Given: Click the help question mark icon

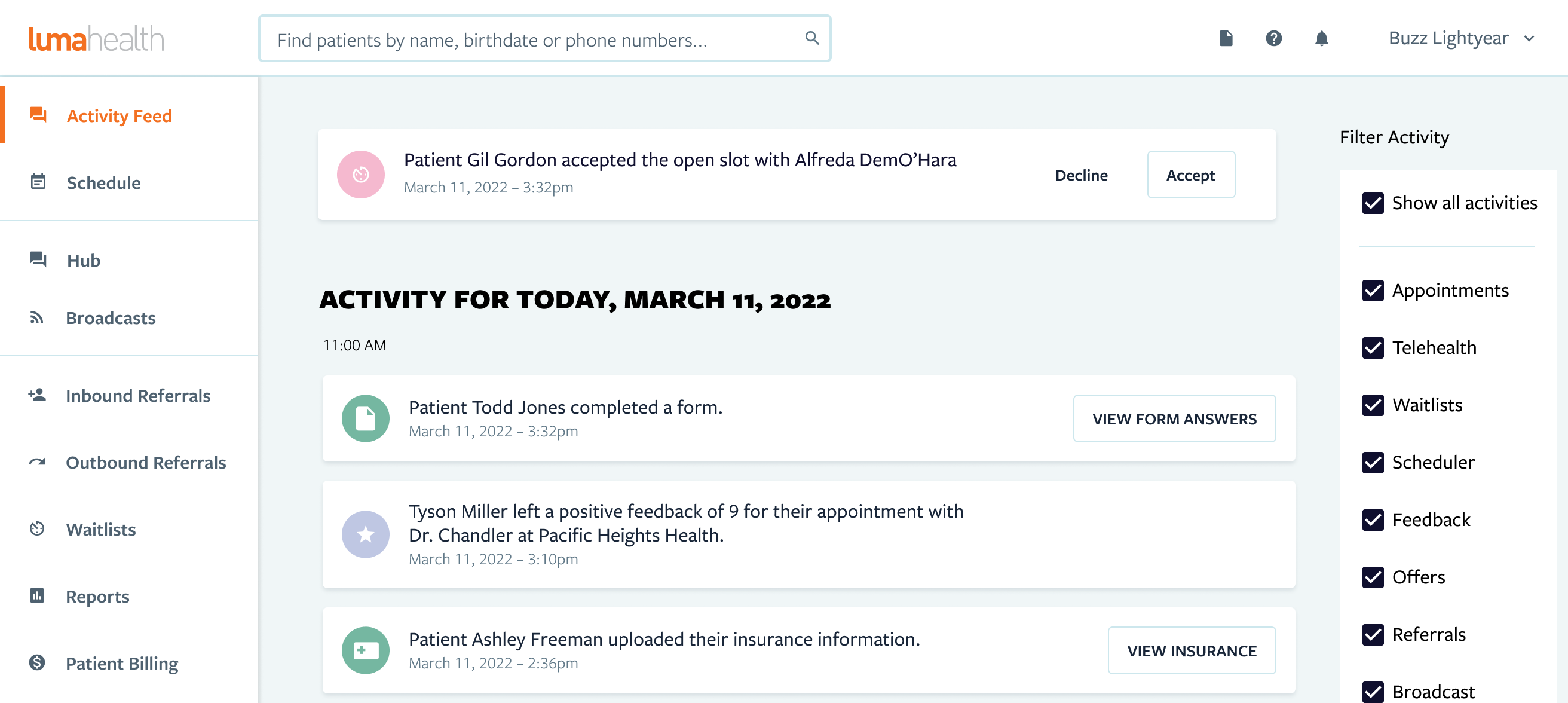Looking at the screenshot, I should [1273, 38].
